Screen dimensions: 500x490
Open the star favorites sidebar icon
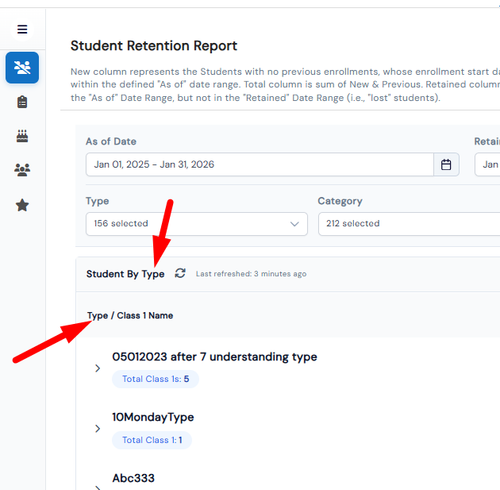[22, 205]
